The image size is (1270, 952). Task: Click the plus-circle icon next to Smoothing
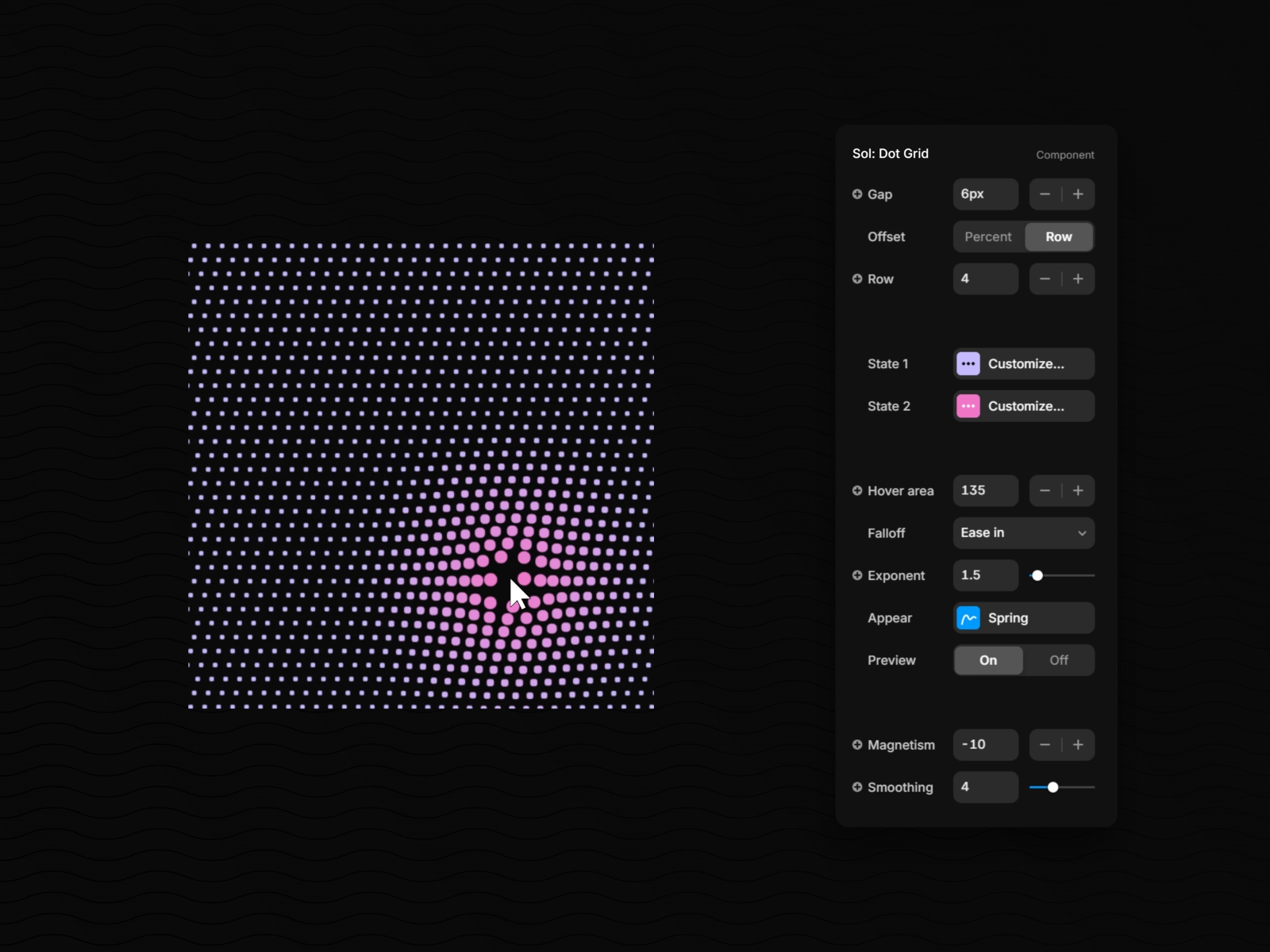[859, 787]
